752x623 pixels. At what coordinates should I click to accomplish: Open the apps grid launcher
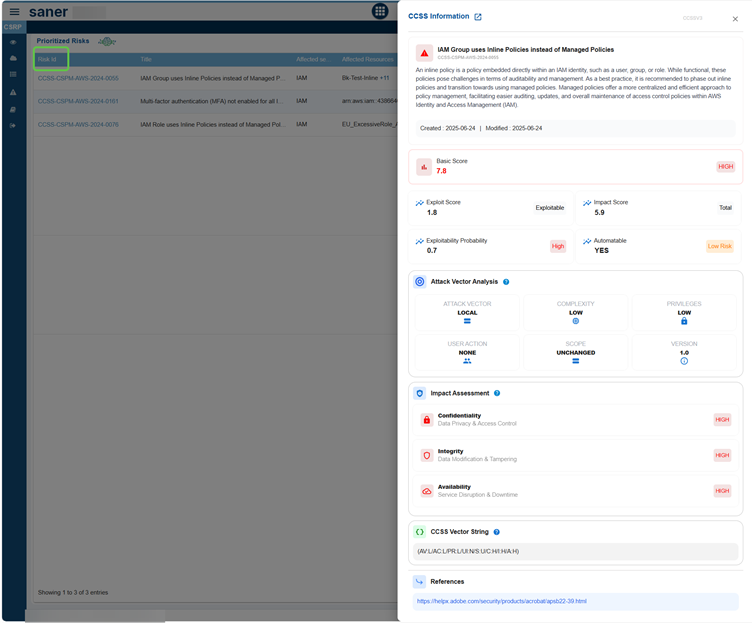coord(380,11)
